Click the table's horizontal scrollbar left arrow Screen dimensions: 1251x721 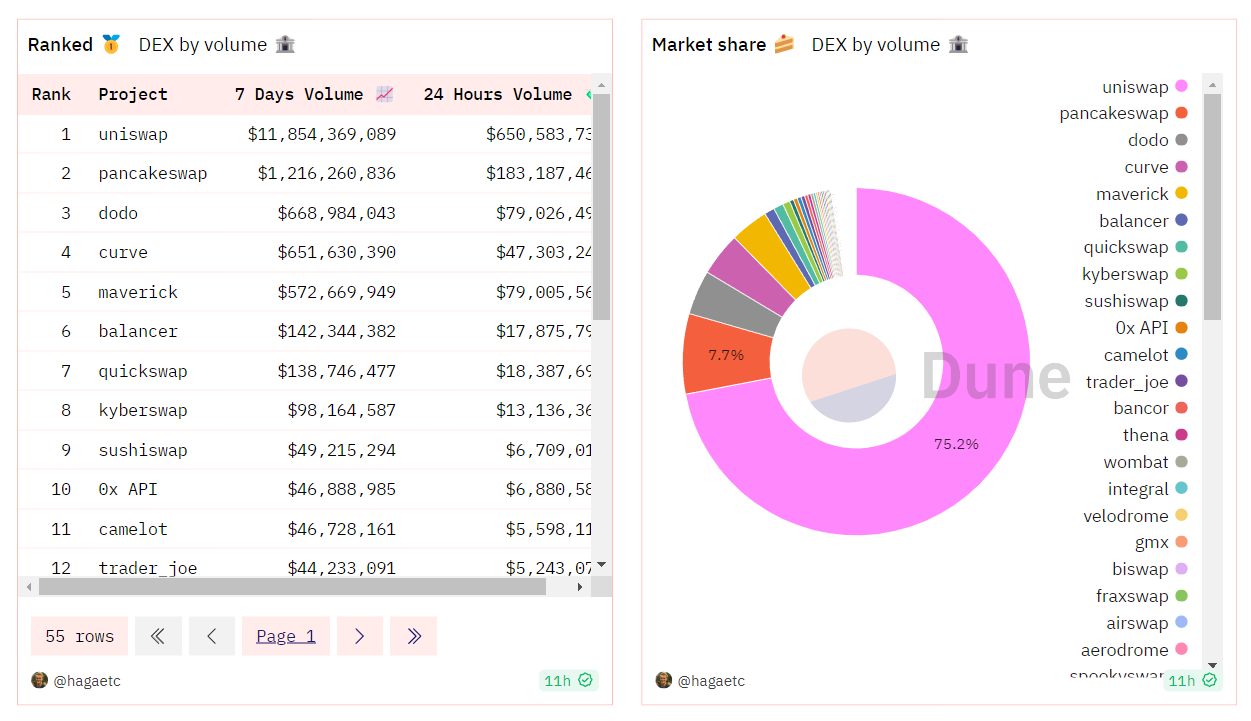28,587
